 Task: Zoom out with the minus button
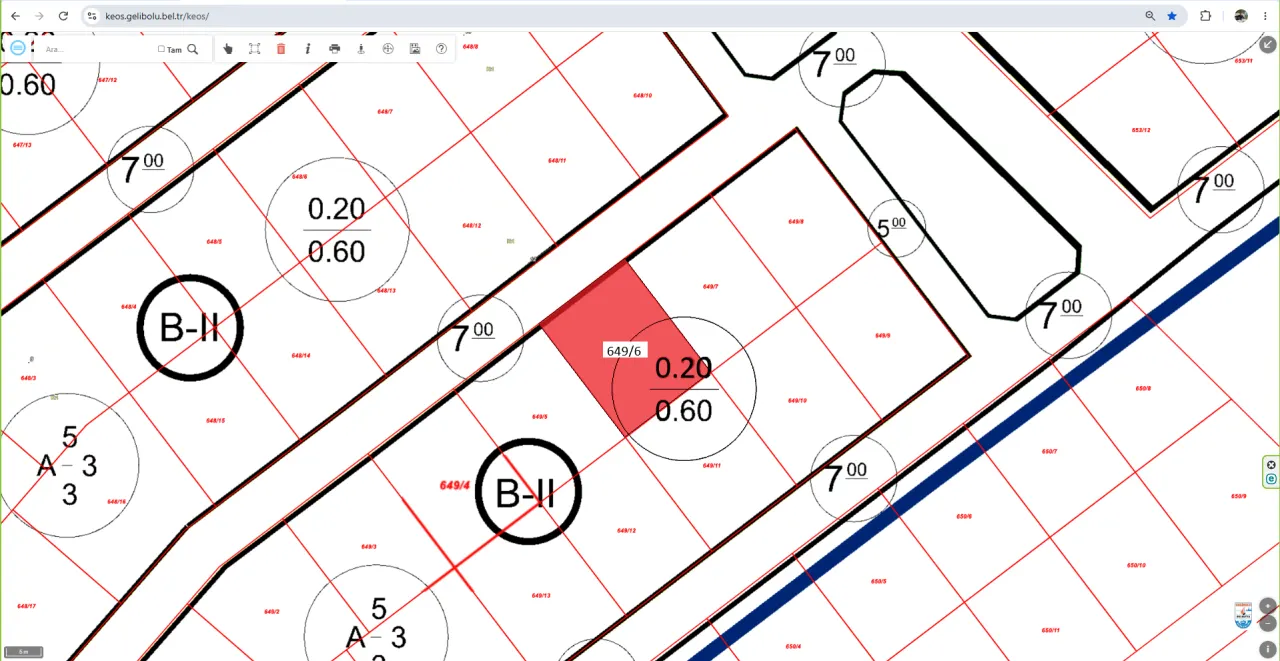(x=1268, y=623)
